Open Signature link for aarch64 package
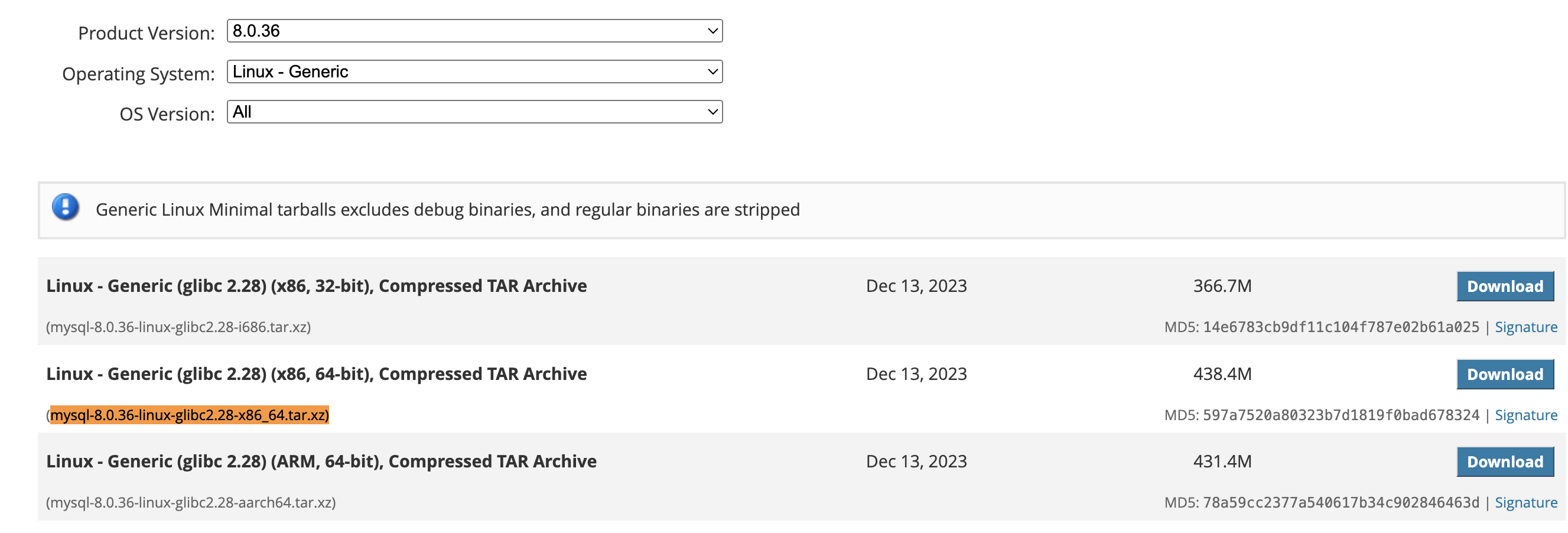1568x533 pixels. coord(1525,502)
